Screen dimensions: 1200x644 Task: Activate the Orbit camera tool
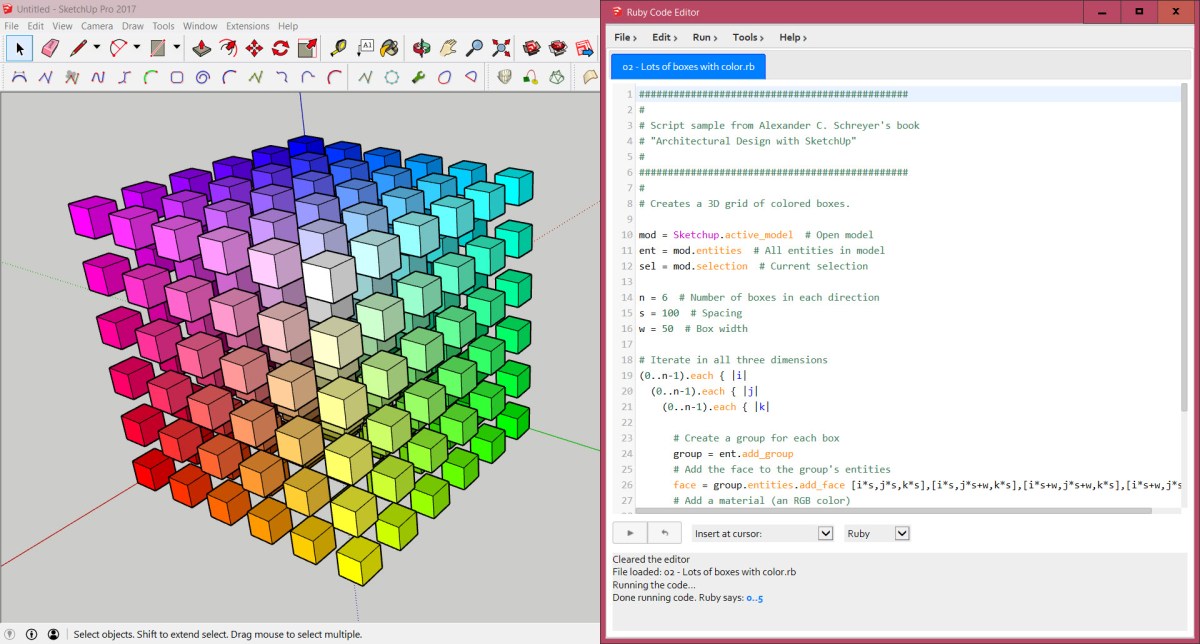(423, 48)
